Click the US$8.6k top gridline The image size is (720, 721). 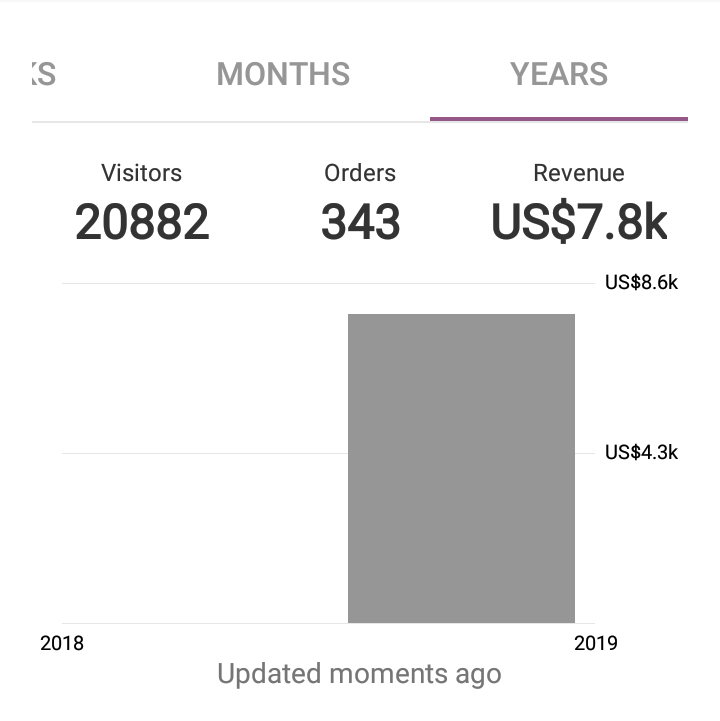tap(200, 283)
